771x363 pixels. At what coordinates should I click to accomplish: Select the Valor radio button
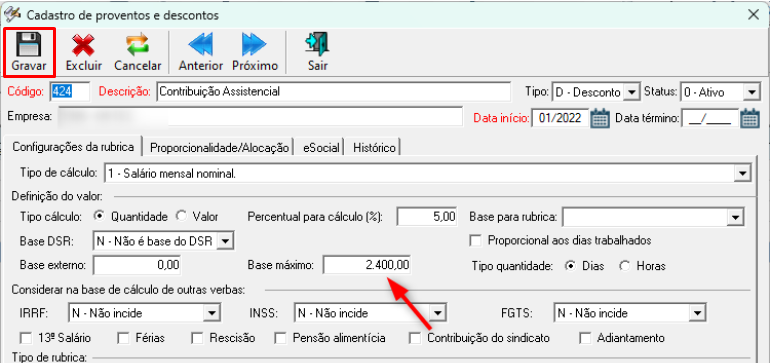(x=181, y=216)
